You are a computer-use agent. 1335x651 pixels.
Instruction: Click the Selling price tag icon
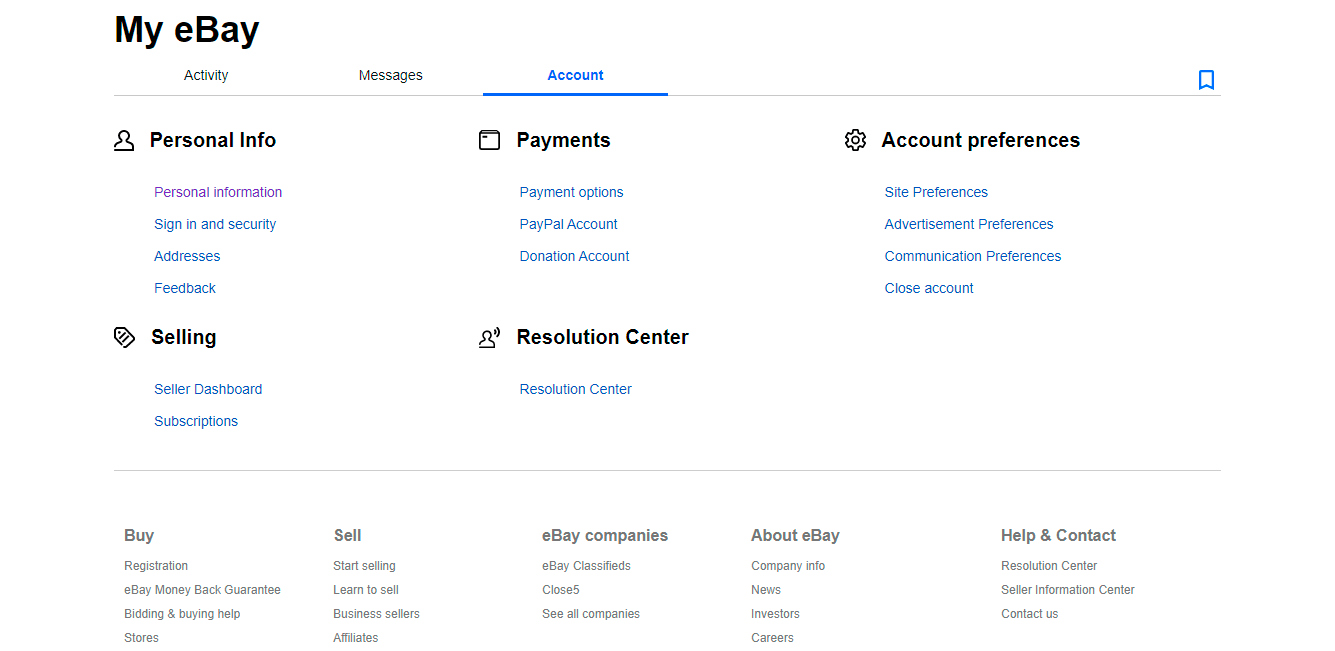124,337
